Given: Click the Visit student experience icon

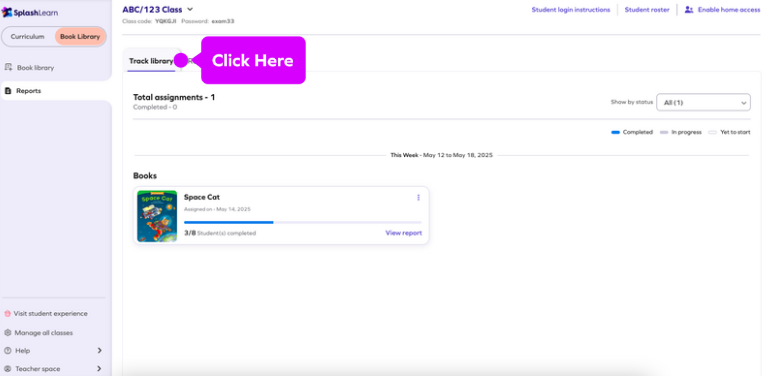Looking at the screenshot, I should [x=7, y=314].
